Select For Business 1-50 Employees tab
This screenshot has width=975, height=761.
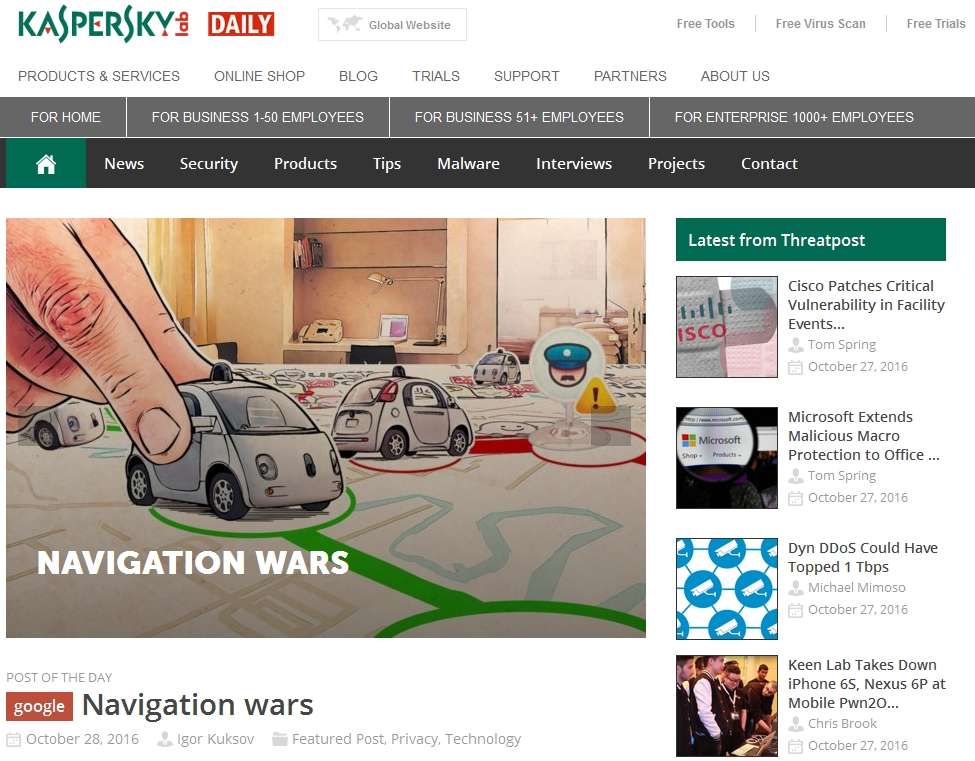coord(258,117)
